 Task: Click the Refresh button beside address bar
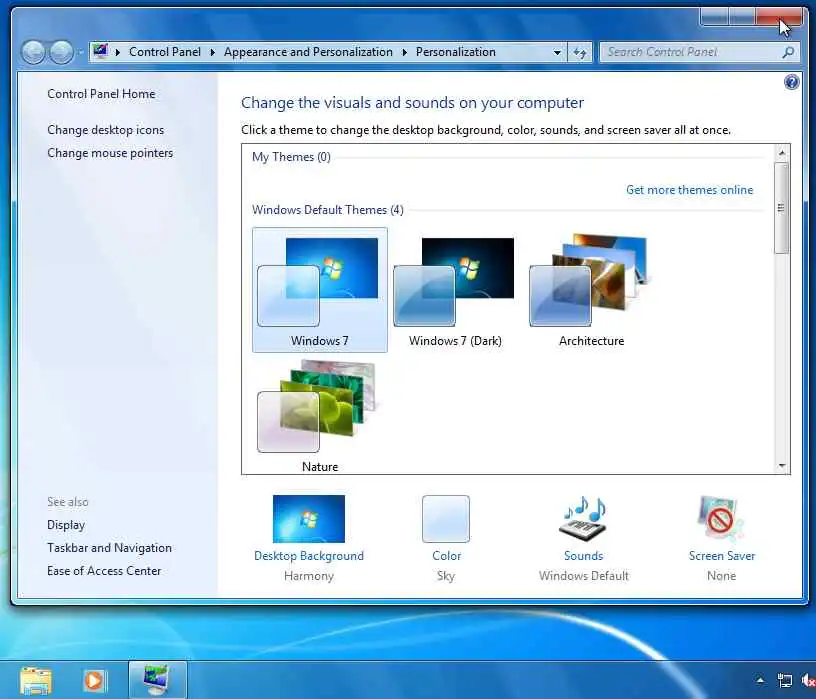coord(580,52)
